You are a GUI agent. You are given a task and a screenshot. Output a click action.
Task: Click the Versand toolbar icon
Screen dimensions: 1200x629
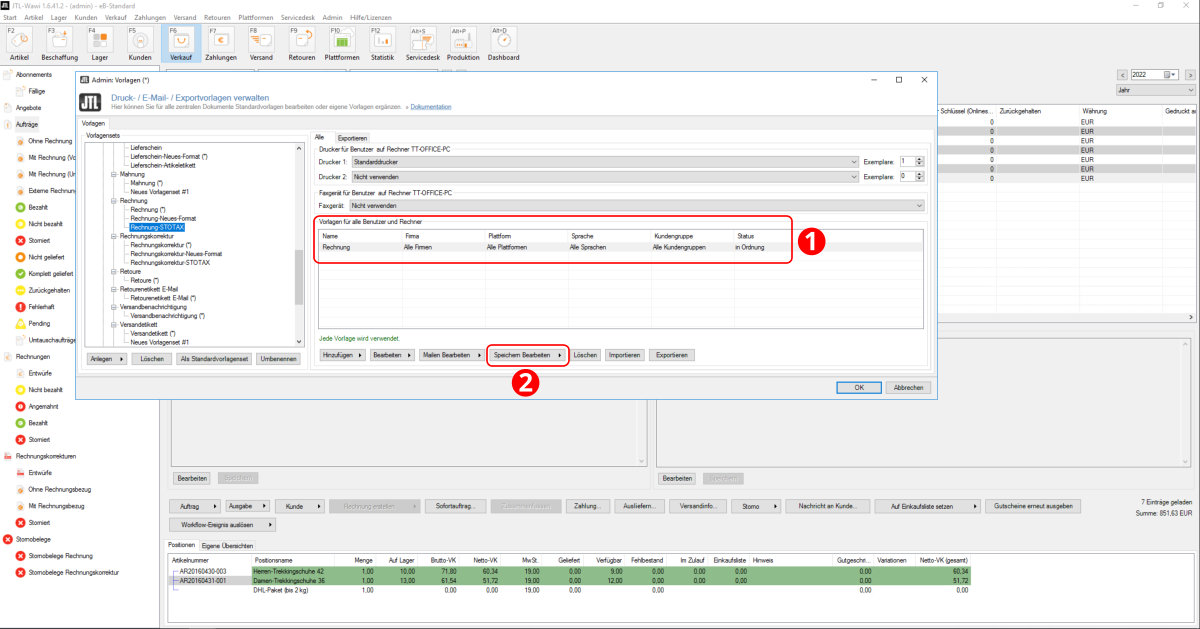click(x=261, y=42)
